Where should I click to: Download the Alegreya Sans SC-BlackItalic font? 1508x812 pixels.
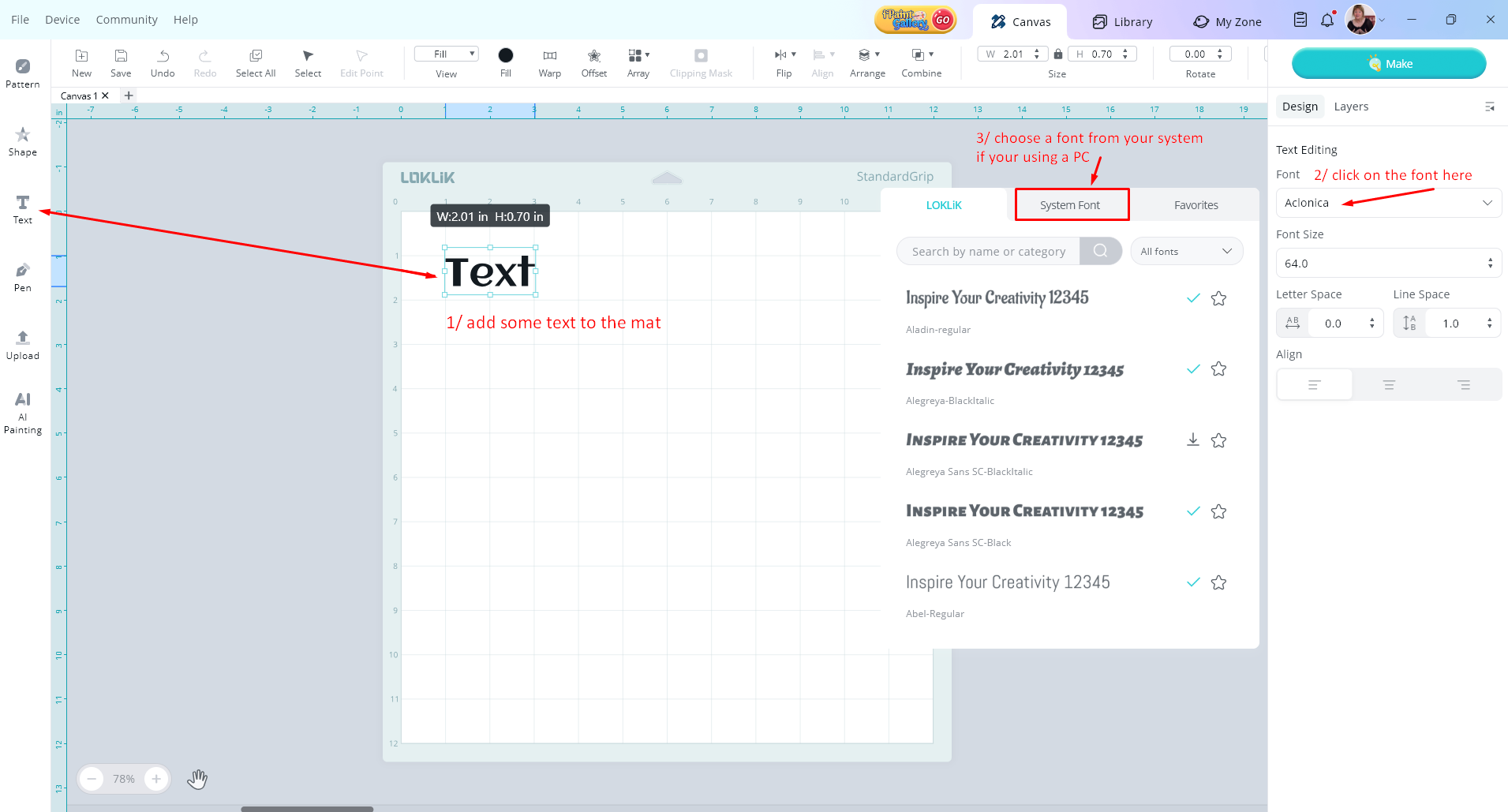1193,440
